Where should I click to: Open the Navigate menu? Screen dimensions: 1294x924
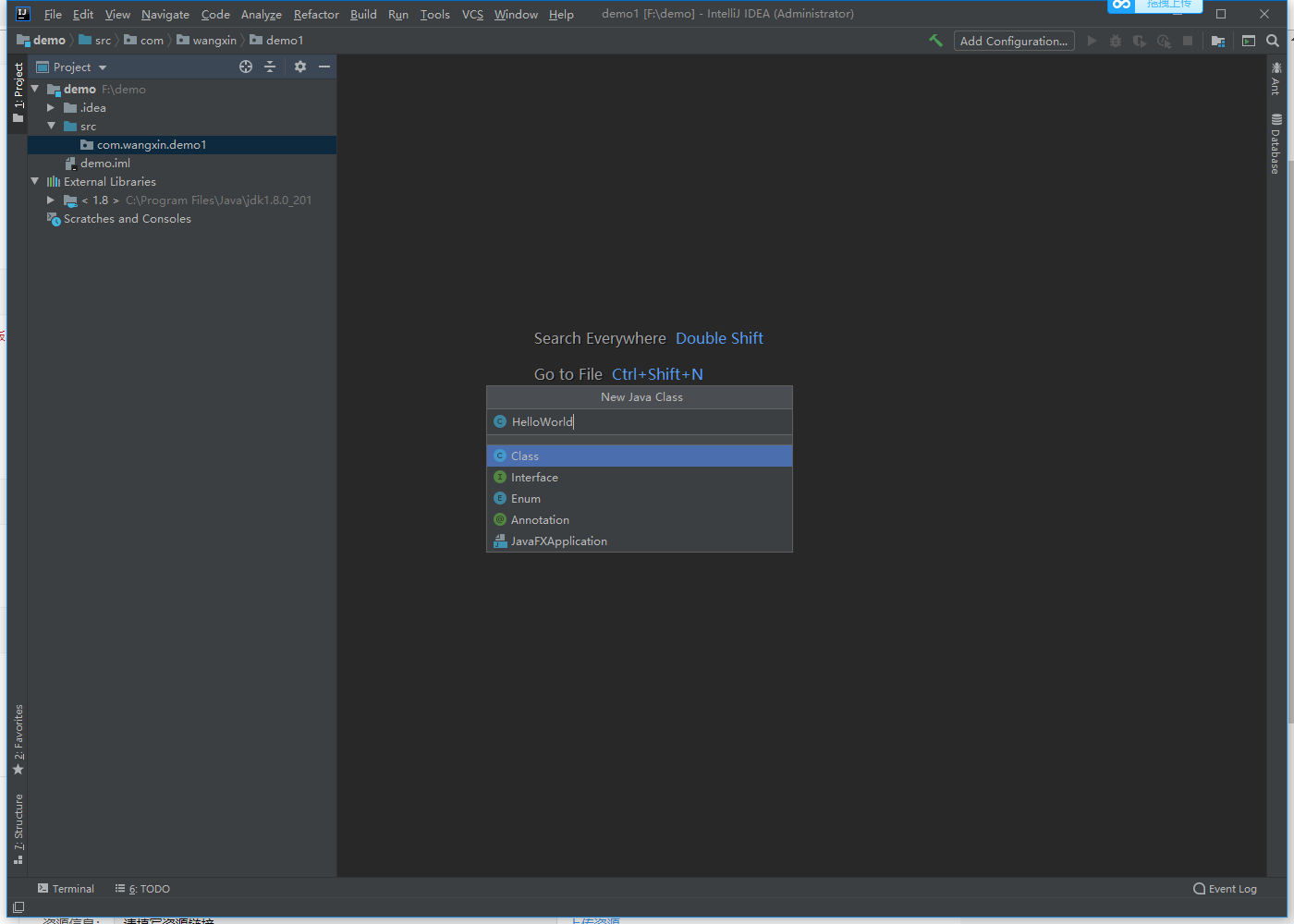pos(165,14)
